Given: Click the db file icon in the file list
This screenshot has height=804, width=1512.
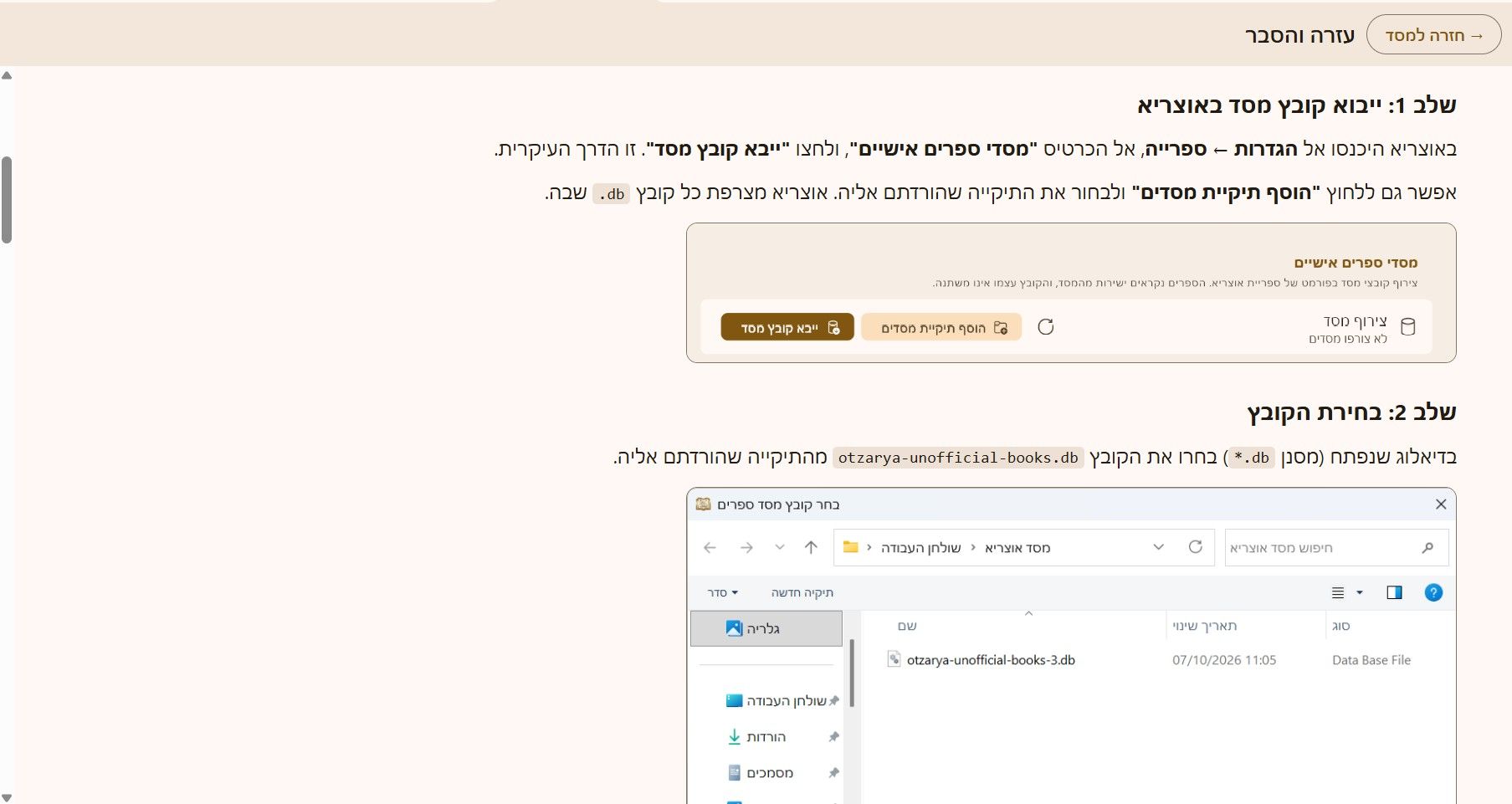Looking at the screenshot, I should pyautogui.click(x=894, y=659).
